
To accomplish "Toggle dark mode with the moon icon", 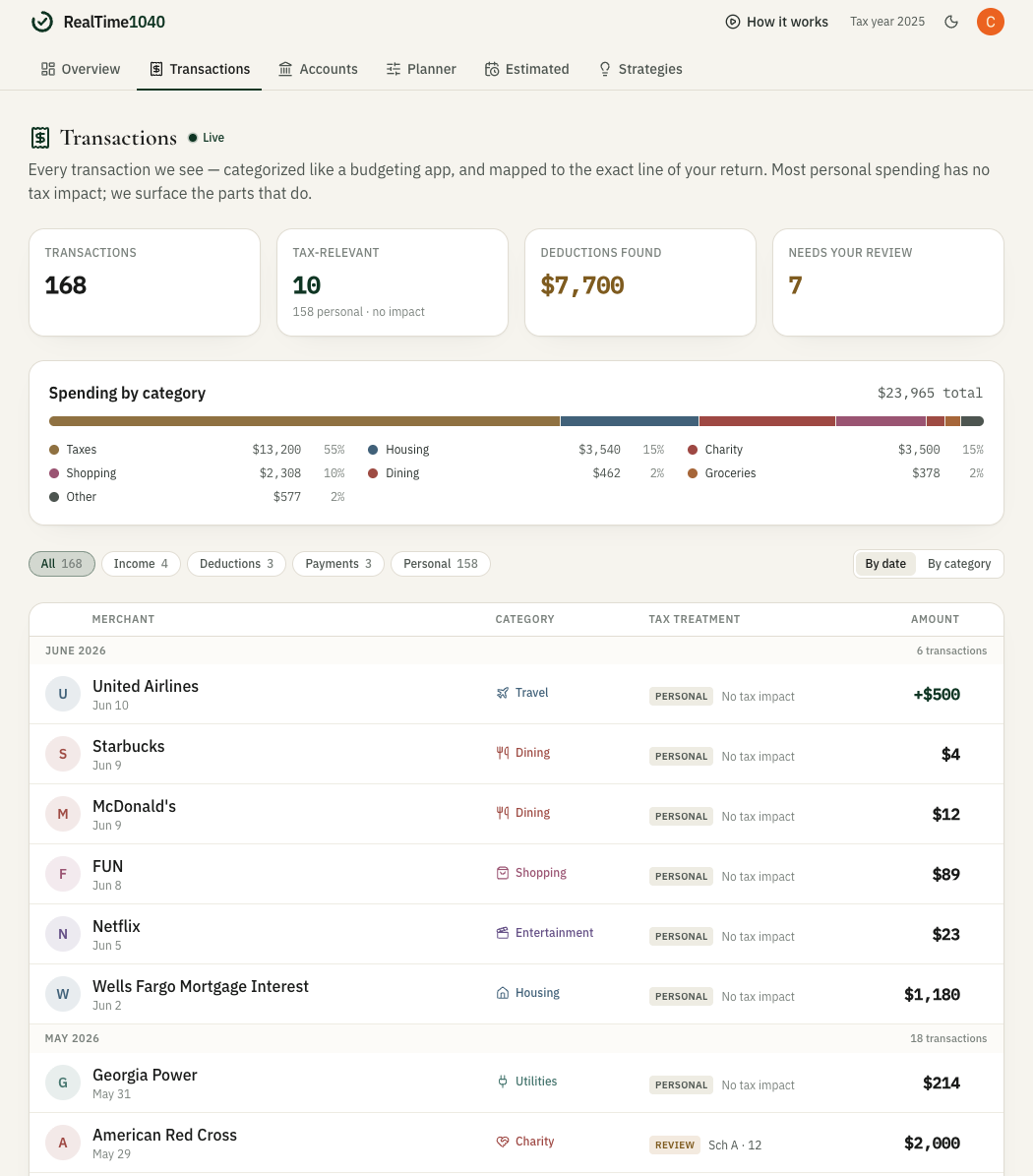I will tap(951, 22).
